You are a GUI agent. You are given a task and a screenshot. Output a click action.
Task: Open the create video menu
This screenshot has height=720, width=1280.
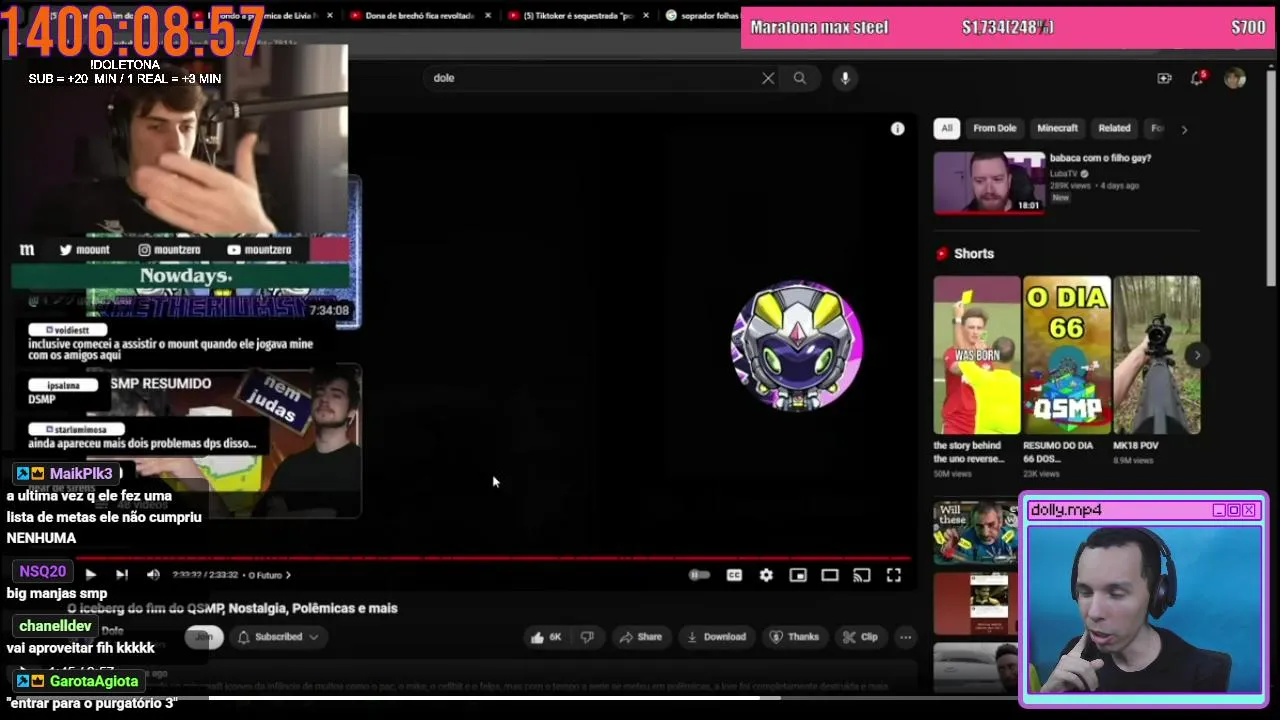1164,78
